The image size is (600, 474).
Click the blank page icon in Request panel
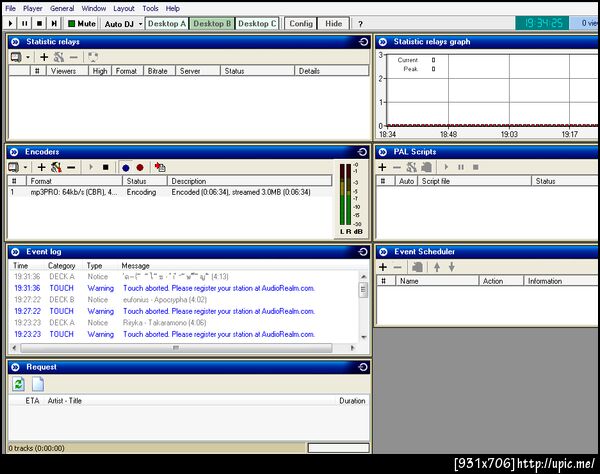38,384
